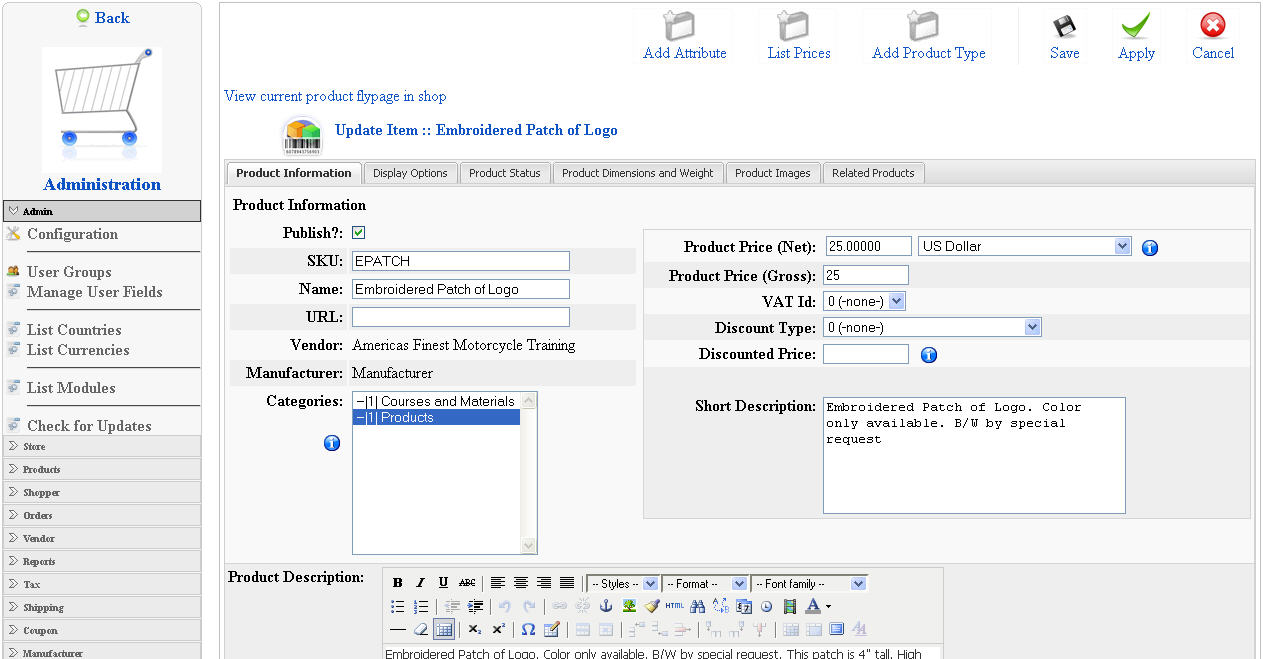Switch to the Product Status tab
This screenshot has width=1263, height=659.
(x=504, y=173)
